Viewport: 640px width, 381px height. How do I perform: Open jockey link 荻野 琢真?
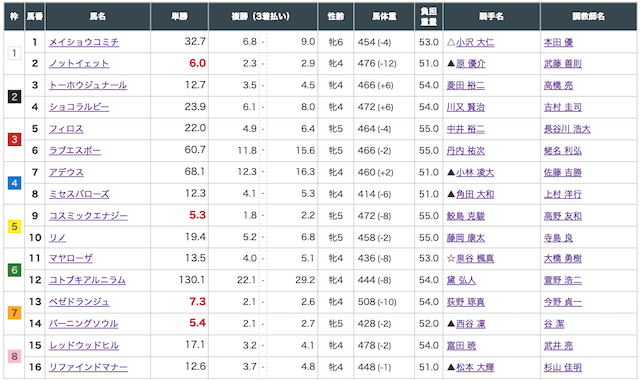click(466, 302)
